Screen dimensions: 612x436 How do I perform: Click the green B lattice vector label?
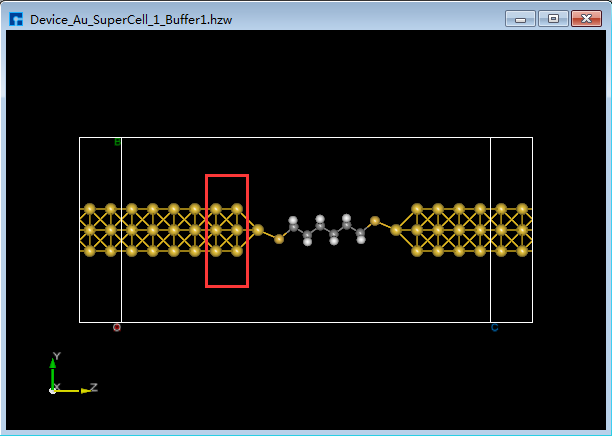[117, 143]
